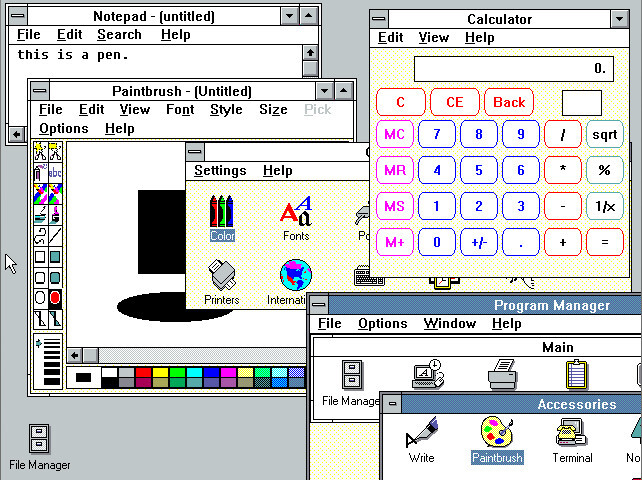
Task: Open Program Manager's control-menu box
Action: point(319,305)
